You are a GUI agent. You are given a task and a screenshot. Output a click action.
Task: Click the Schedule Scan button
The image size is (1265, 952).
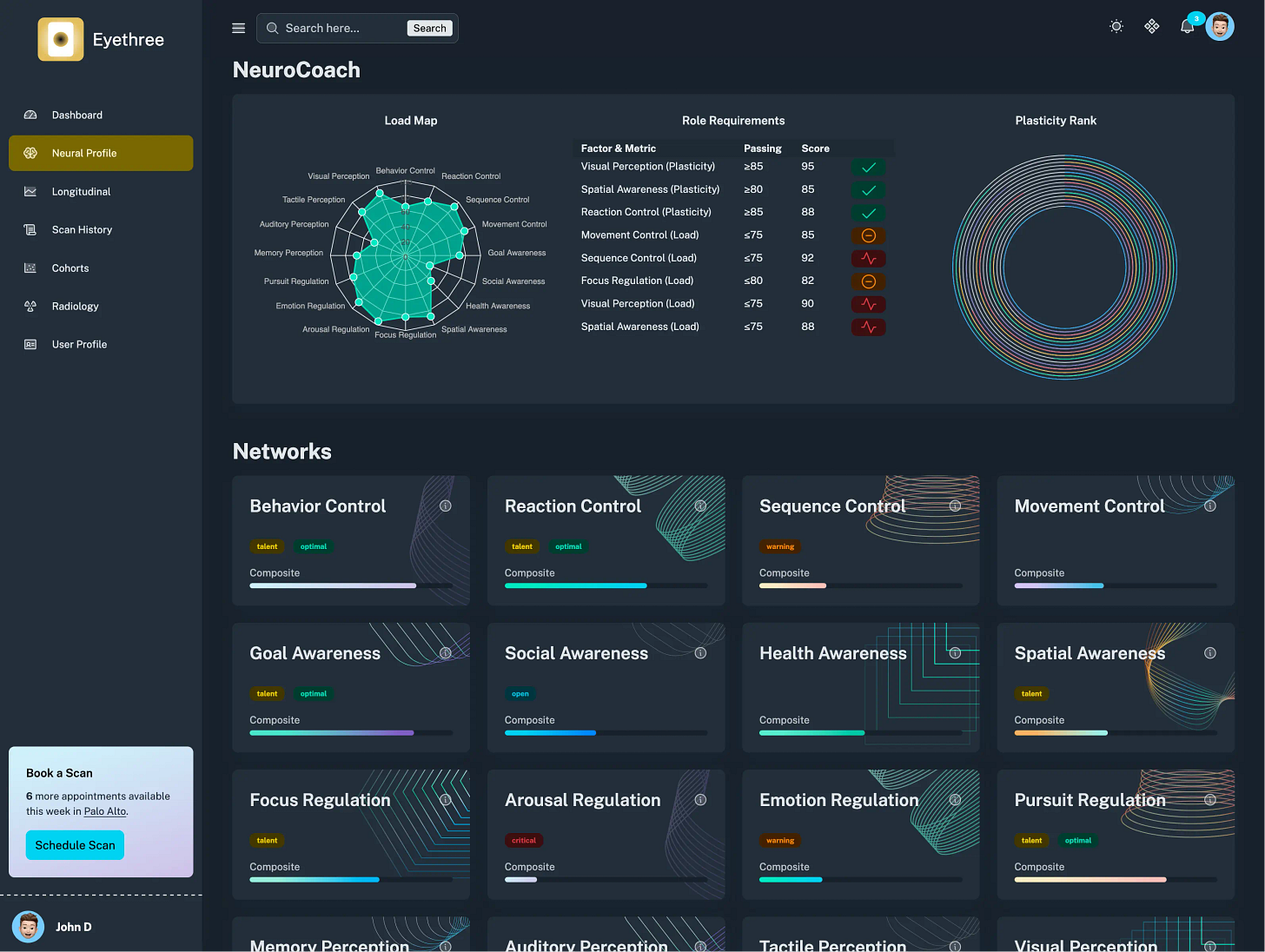point(75,844)
